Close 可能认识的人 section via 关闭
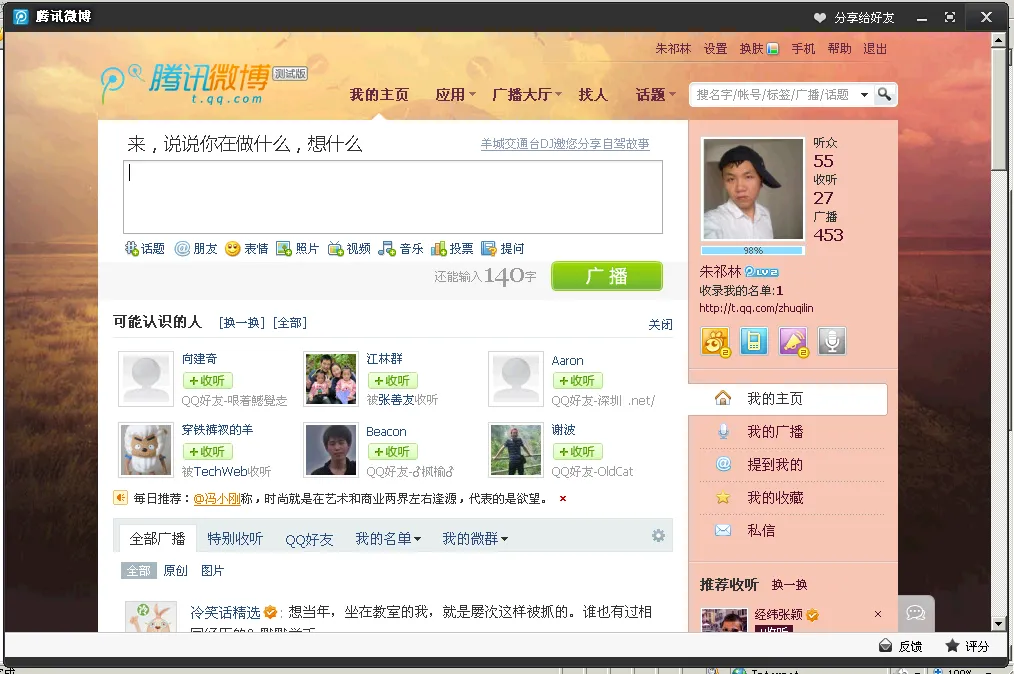Image resolution: width=1014 pixels, height=674 pixels. click(660, 324)
